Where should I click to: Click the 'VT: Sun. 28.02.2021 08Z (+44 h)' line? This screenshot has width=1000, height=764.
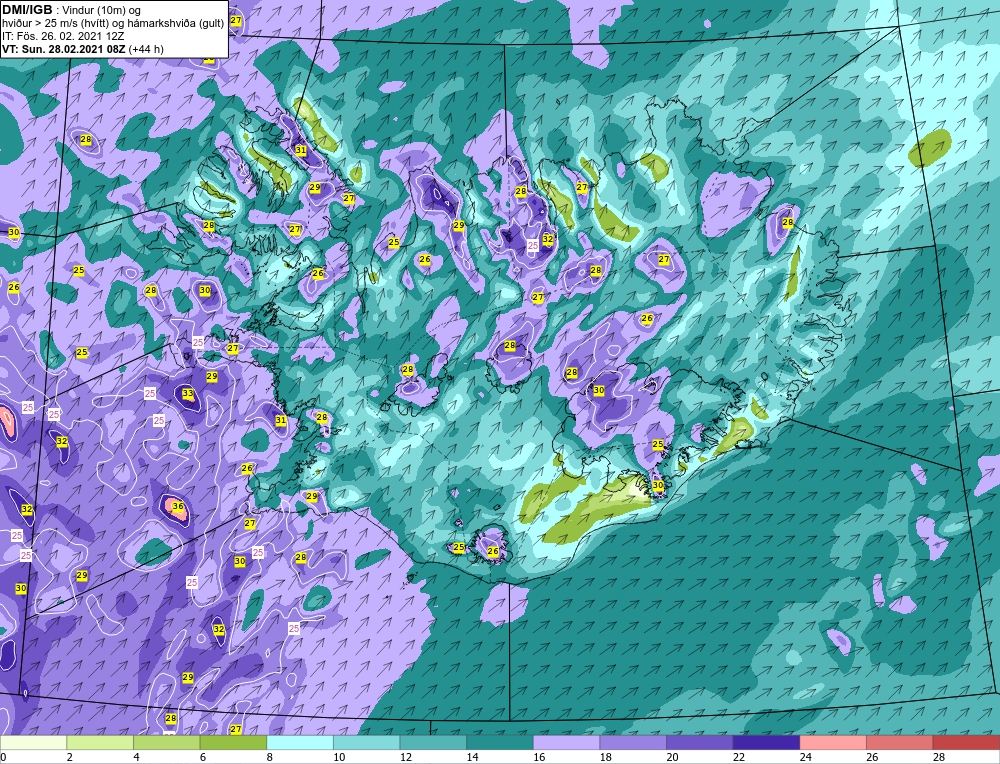click(83, 49)
